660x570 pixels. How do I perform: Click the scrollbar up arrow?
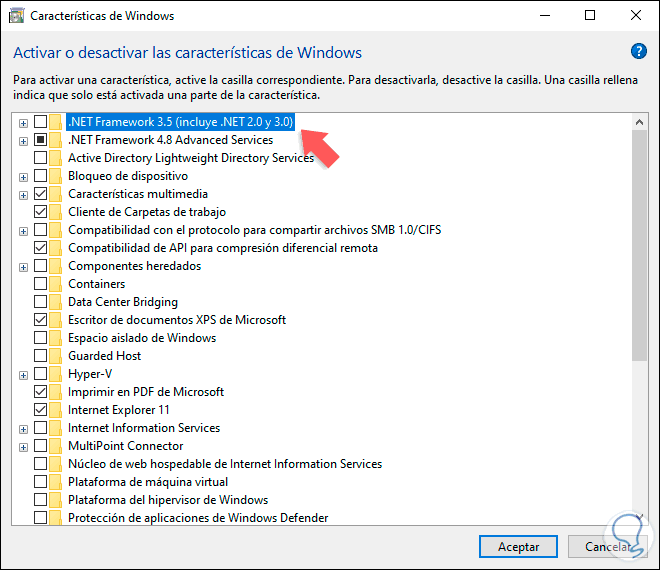[x=639, y=122]
